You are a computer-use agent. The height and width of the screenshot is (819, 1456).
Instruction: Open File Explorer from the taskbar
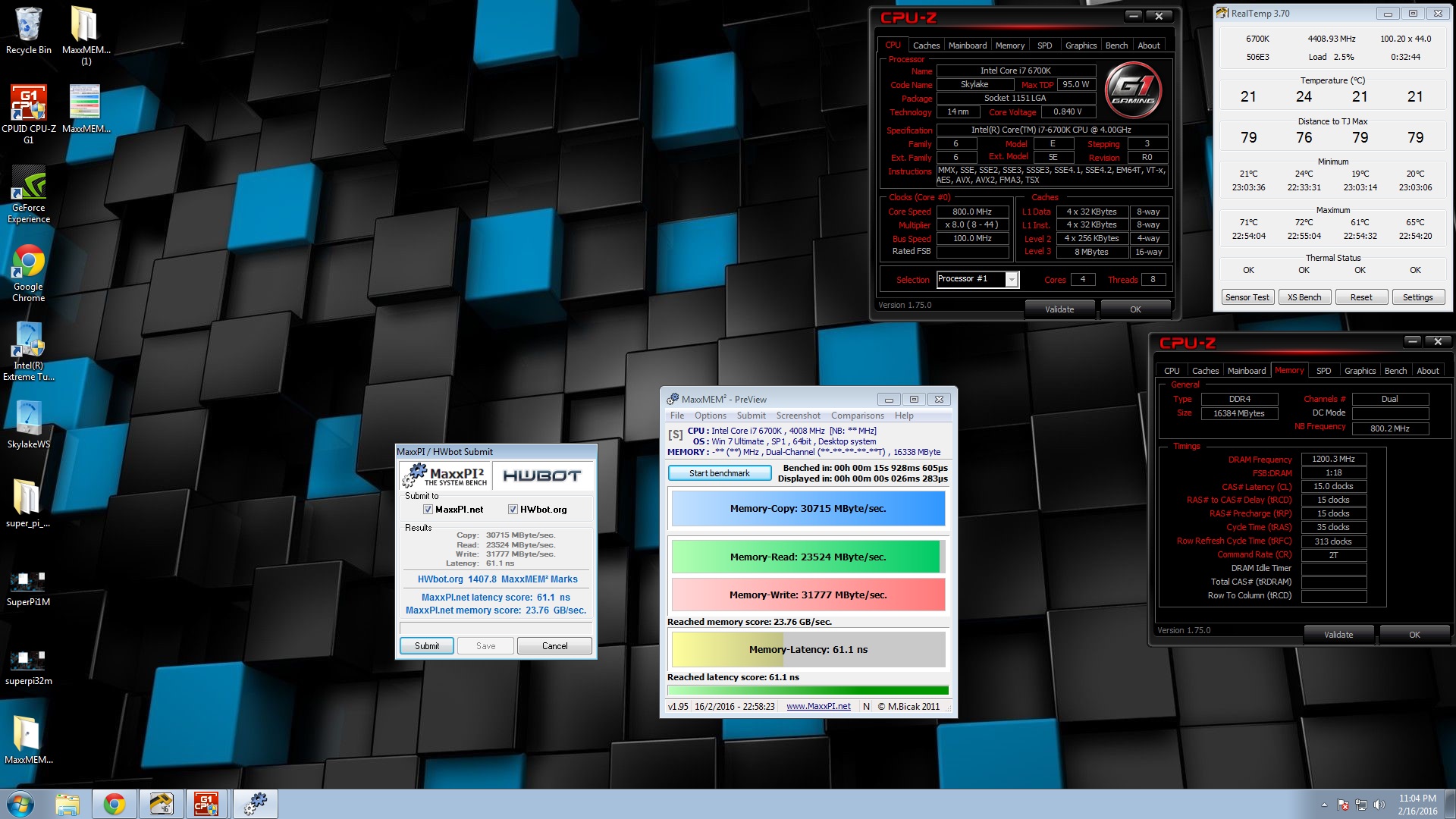[67, 804]
